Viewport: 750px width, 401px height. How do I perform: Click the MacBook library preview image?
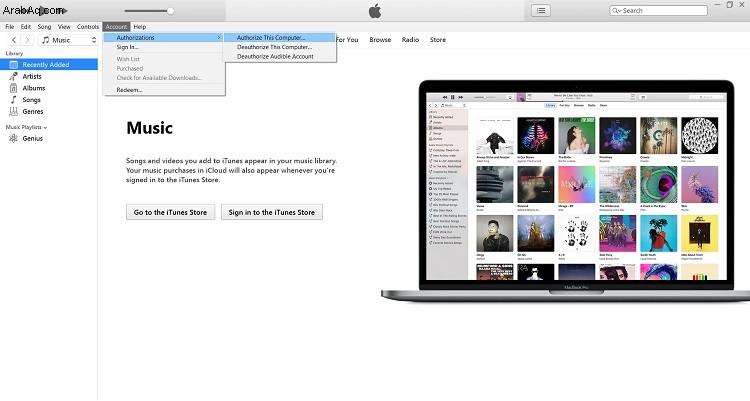pyautogui.click(x=565, y=190)
